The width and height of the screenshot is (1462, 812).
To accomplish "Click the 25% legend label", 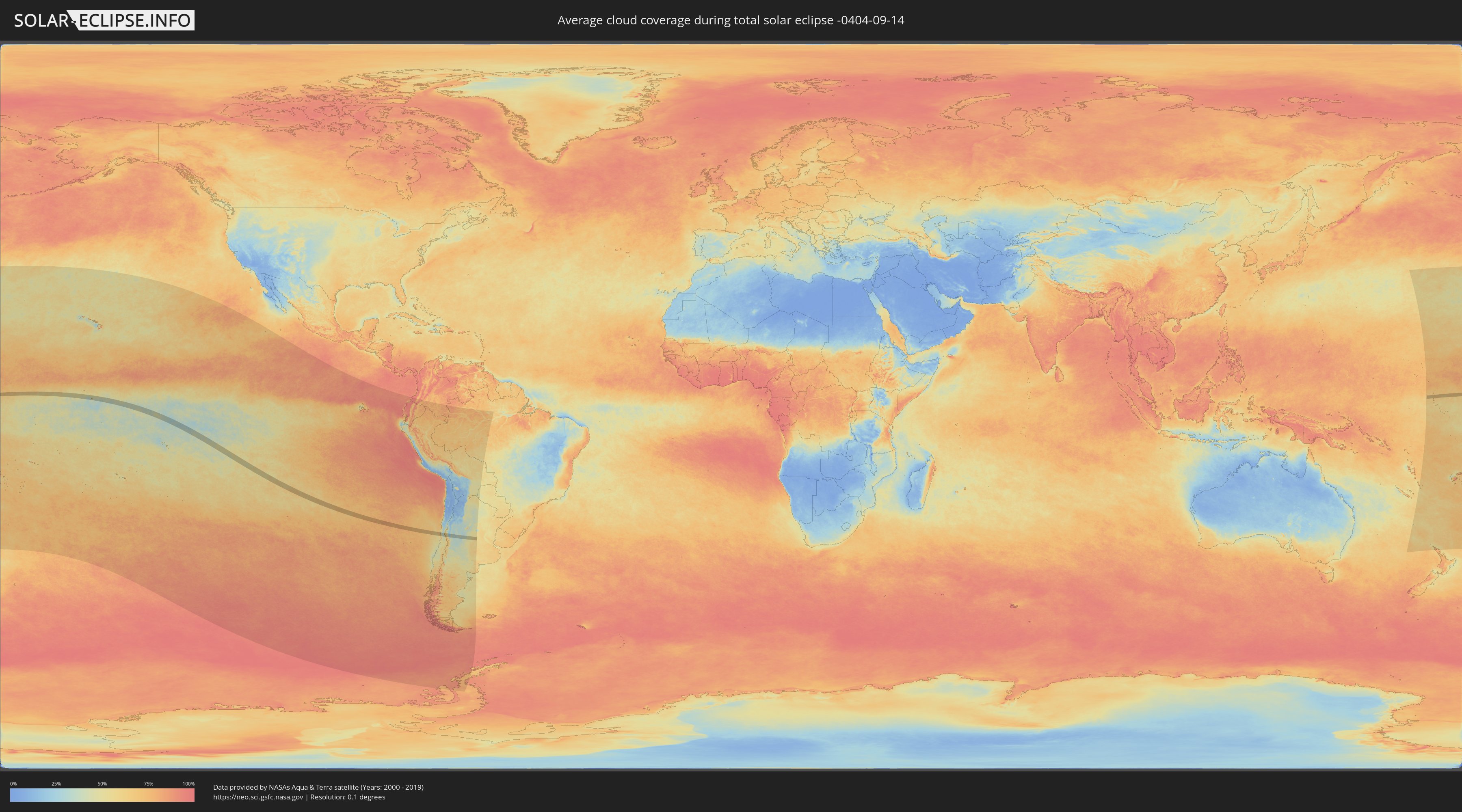I will click(56, 784).
